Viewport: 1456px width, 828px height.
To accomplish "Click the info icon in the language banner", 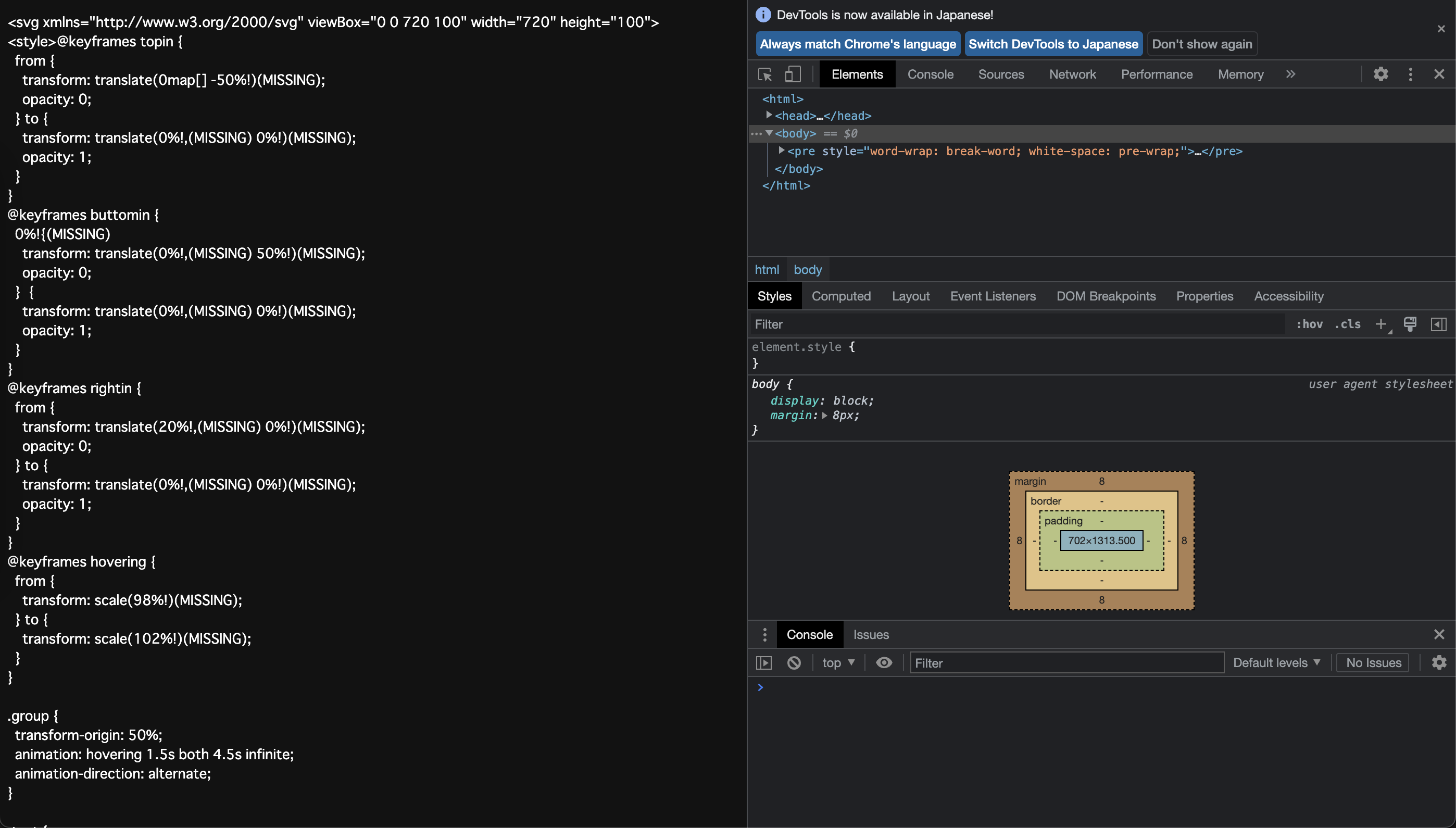I will point(763,15).
